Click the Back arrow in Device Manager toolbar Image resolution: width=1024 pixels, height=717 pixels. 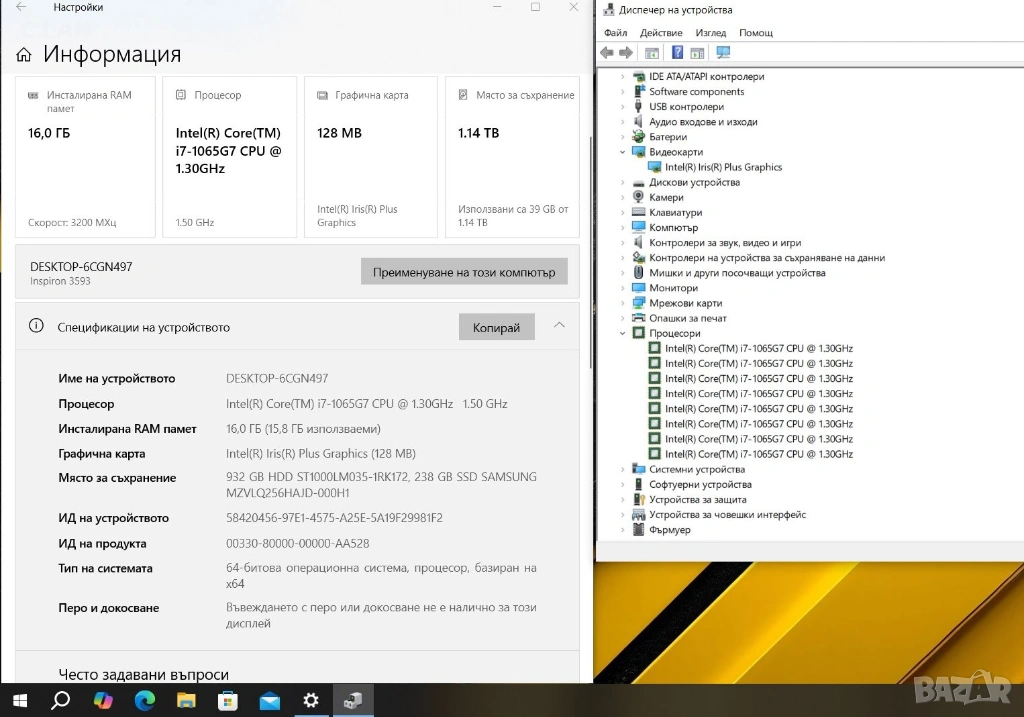(x=607, y=53)
